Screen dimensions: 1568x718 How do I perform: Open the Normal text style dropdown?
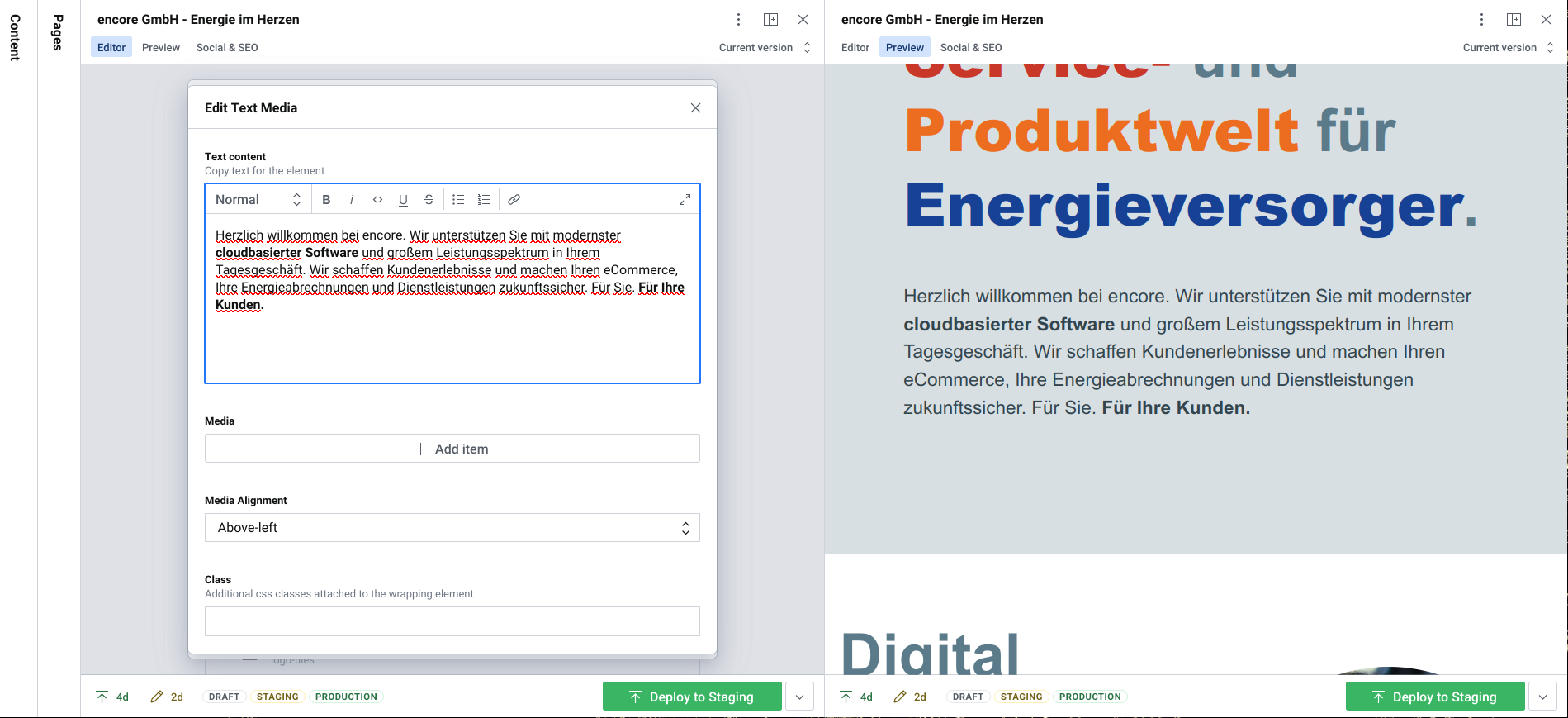(258, 199)
